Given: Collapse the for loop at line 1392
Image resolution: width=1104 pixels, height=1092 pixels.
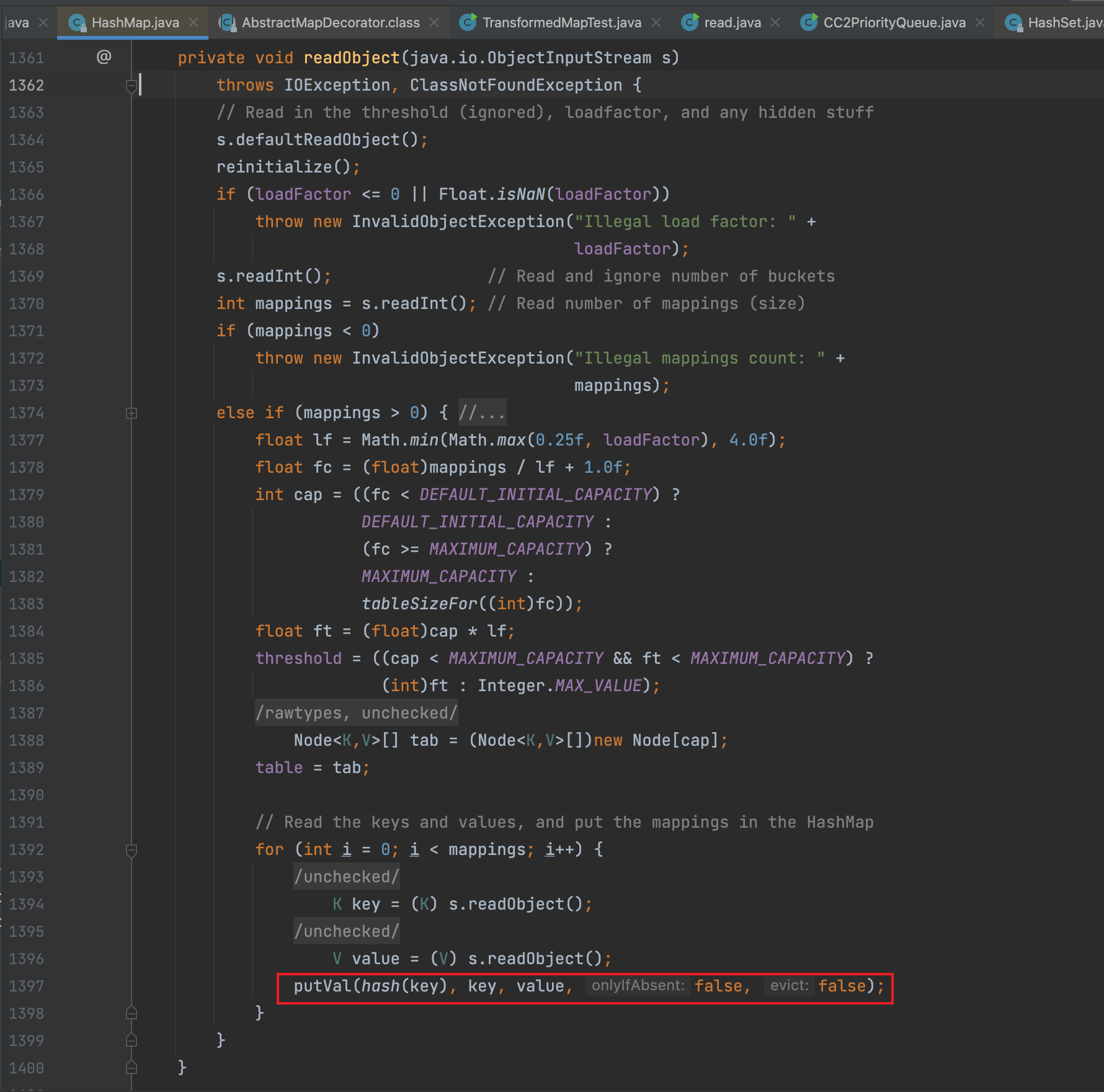Looking at the screenshot, I should pyautogui.click(x=131, y=850).
